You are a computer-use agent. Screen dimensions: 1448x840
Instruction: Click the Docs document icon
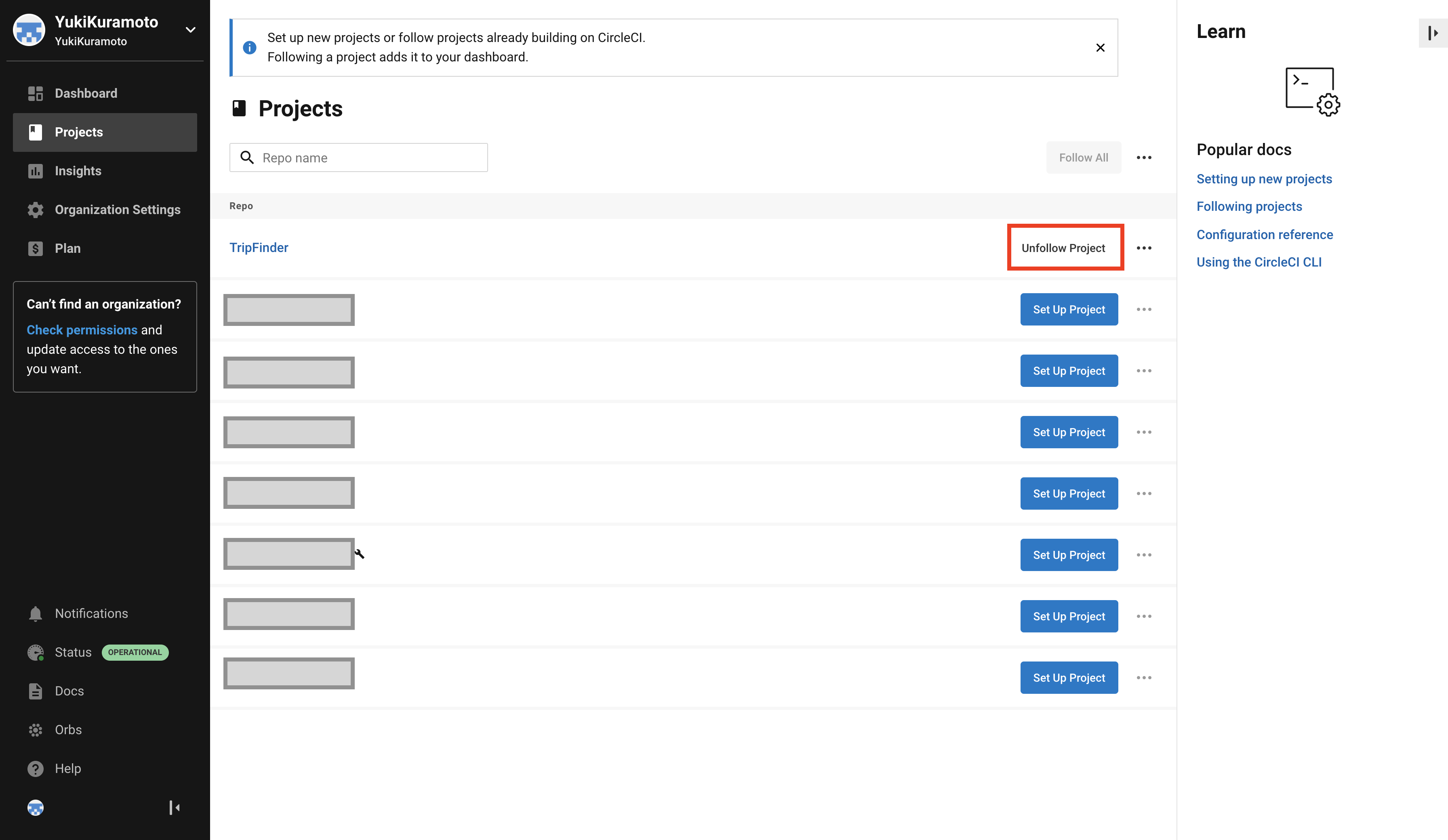[36, 691]
